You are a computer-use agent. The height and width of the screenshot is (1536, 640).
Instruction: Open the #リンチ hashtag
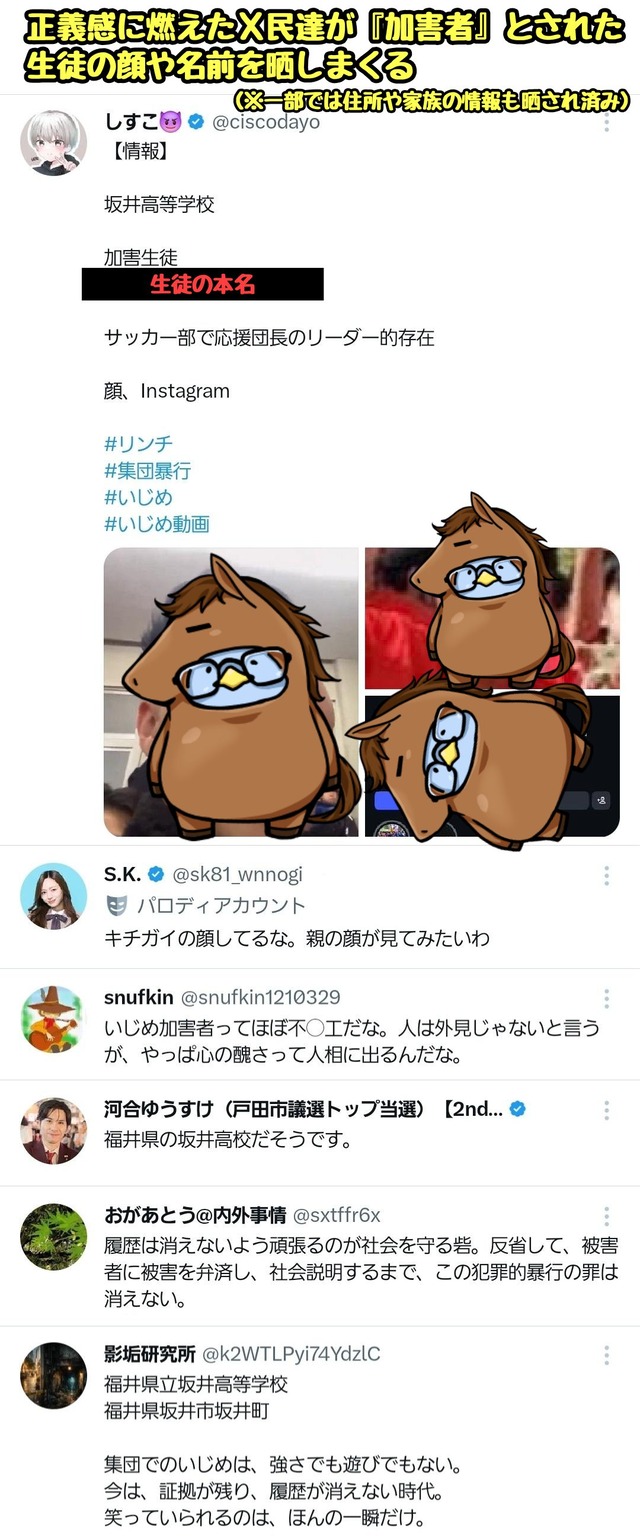[138, 443]
